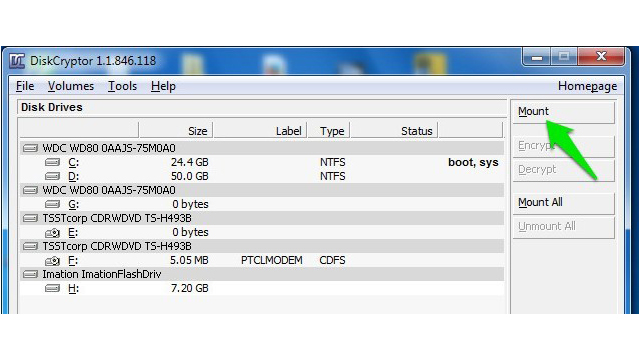The width and height of the screenshot is (640, 360).
Task: Click the G: drive volume icon
Action: 52,204
